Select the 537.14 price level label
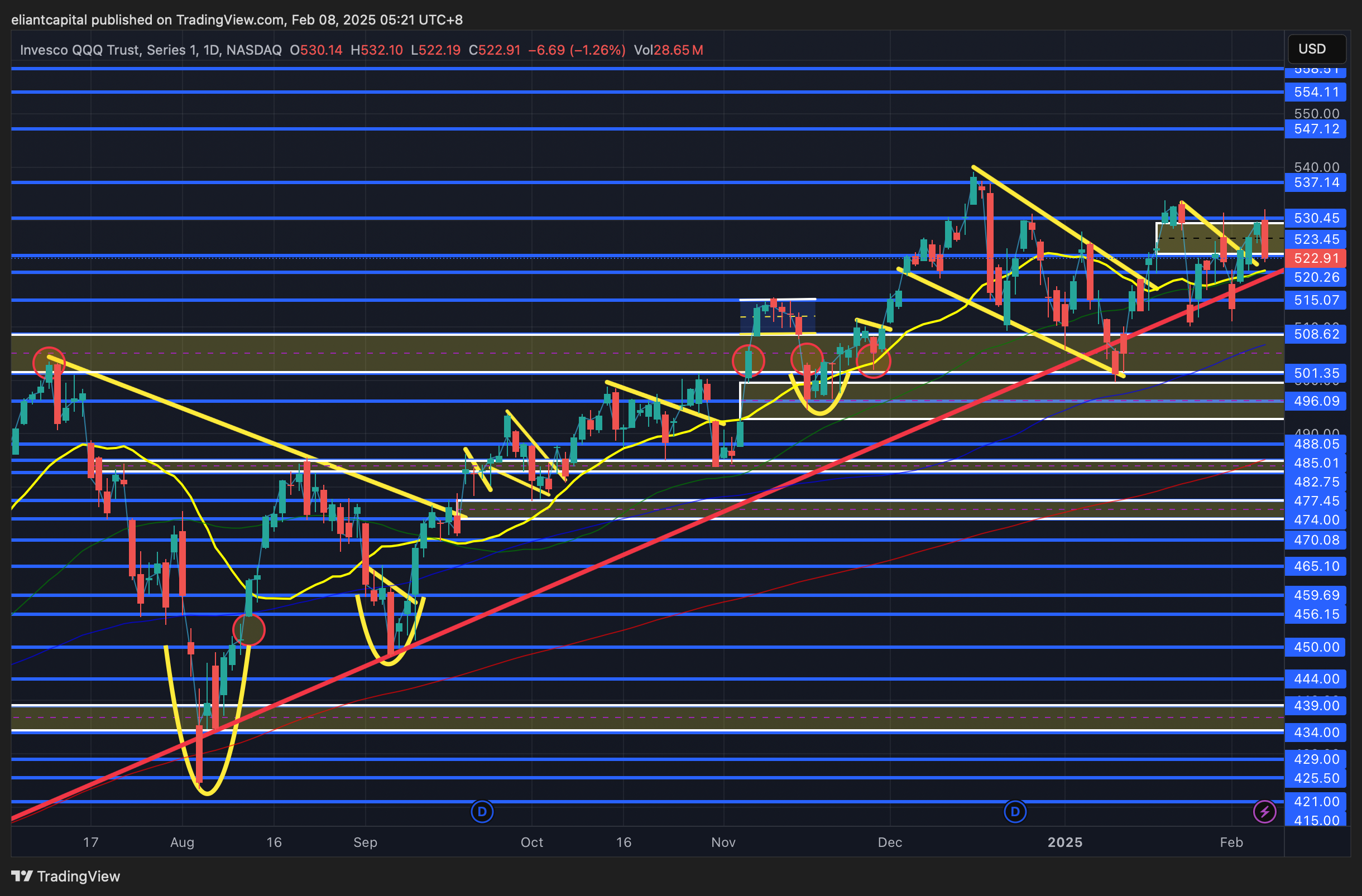Image resolution: width=1362 pixels, height=896 pixels. [x=1316, y=183]
